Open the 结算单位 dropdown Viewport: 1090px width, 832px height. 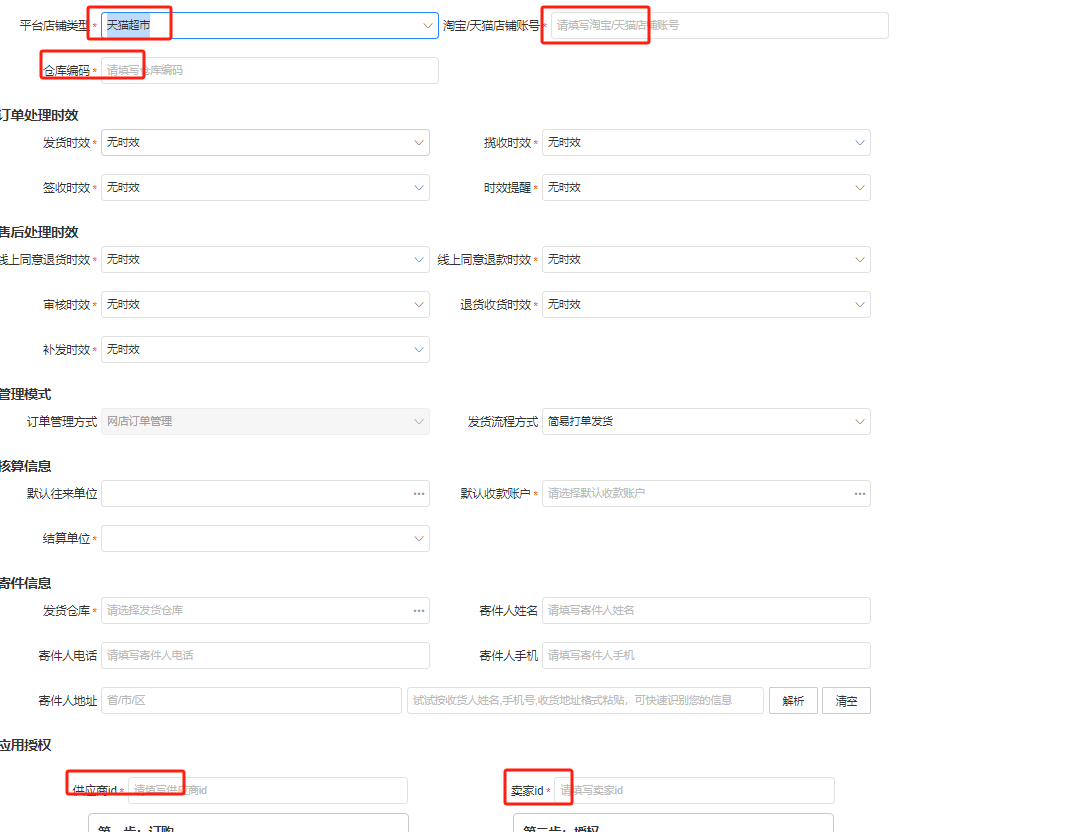point(266,539)
